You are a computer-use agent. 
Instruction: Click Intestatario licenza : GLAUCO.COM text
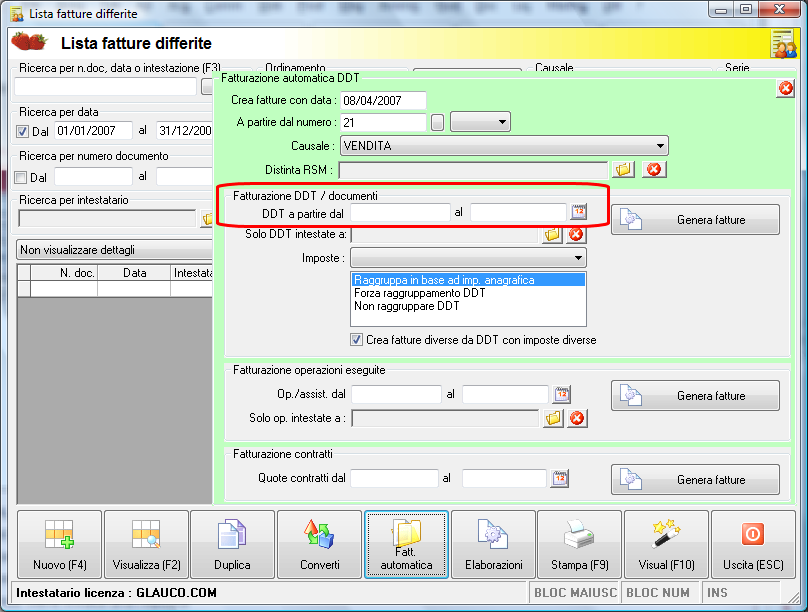pos(116,593)
